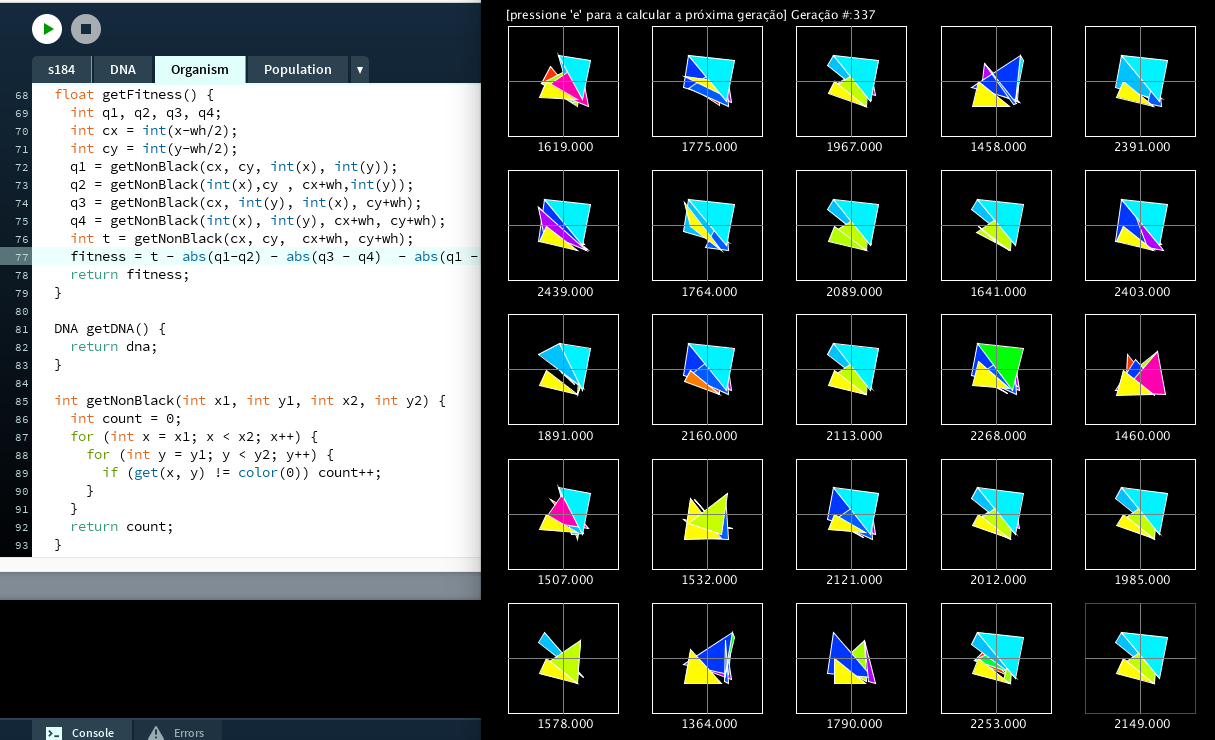Click the return count statement in the code
Viewport: 1215px width, 740px height.
121,527
